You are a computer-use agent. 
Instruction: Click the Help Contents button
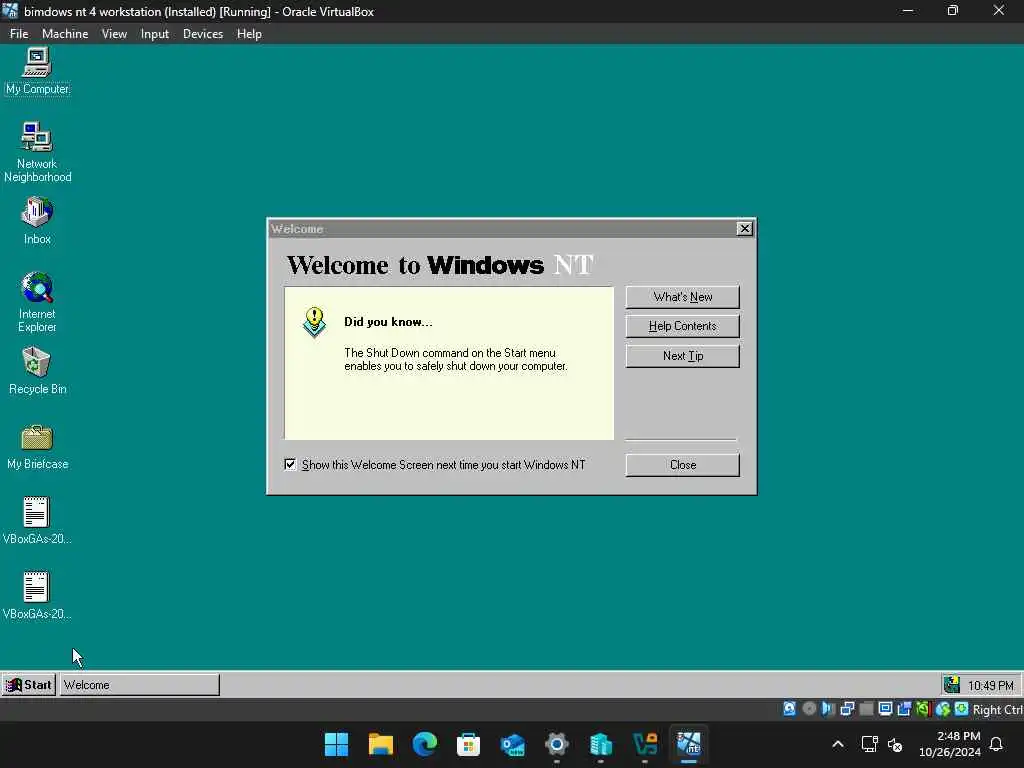point(682,326)
